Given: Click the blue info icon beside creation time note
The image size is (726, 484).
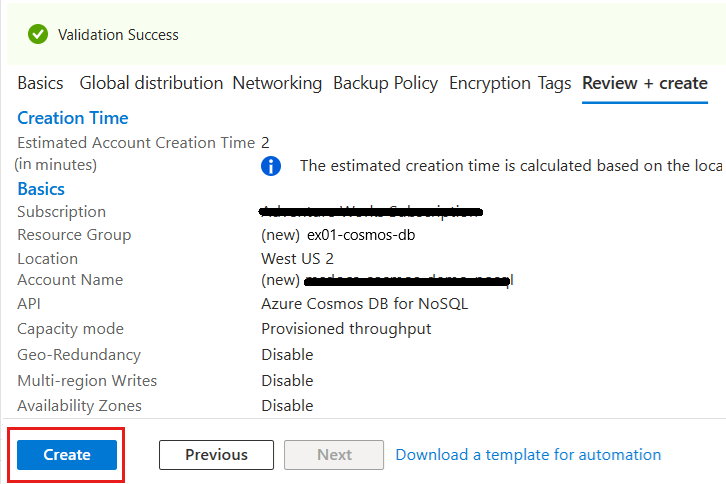Looking at the screenshot, I should click(x=271, y=166).
